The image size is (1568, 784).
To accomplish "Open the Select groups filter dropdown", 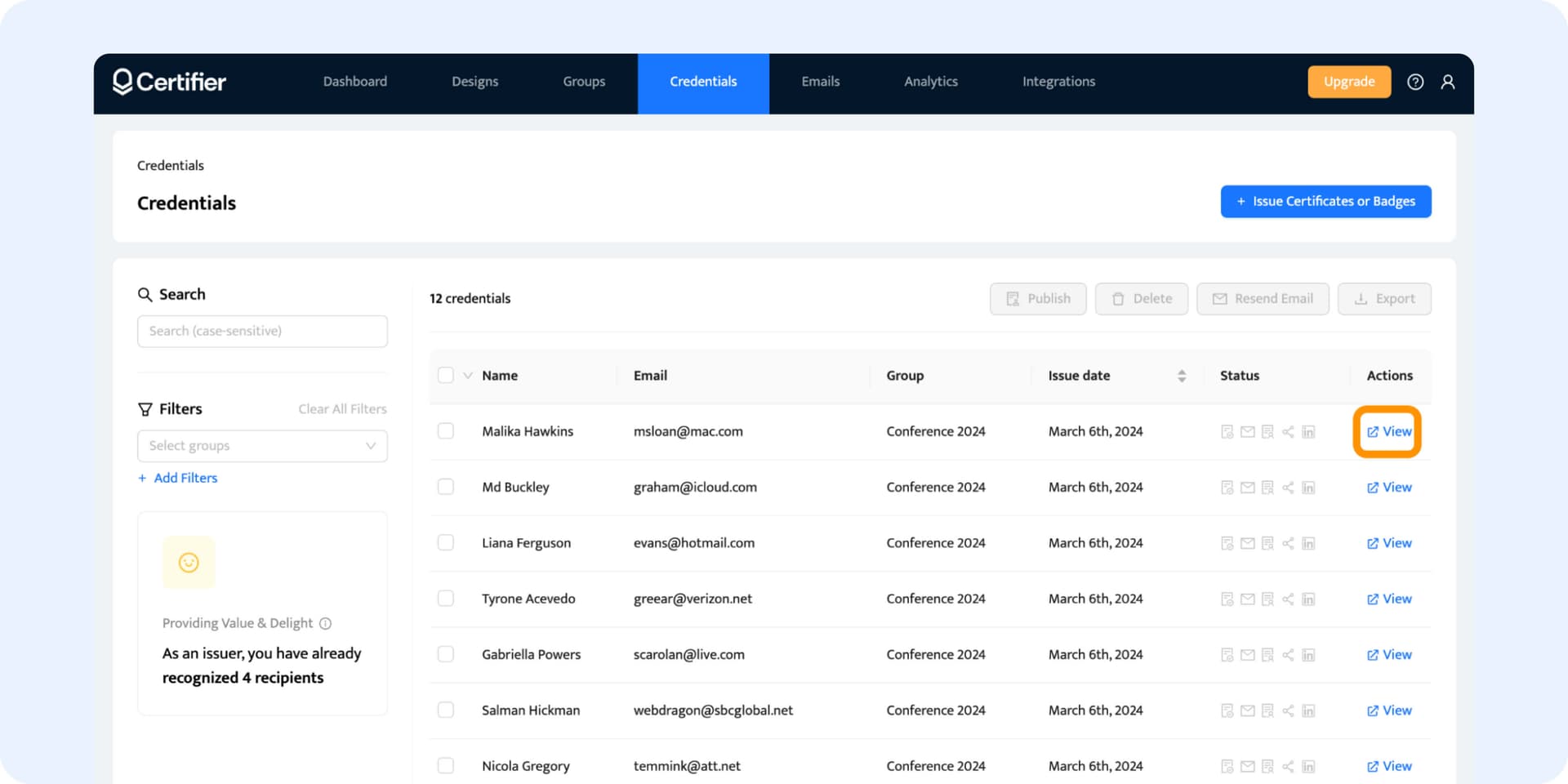I will pos(262,446).
